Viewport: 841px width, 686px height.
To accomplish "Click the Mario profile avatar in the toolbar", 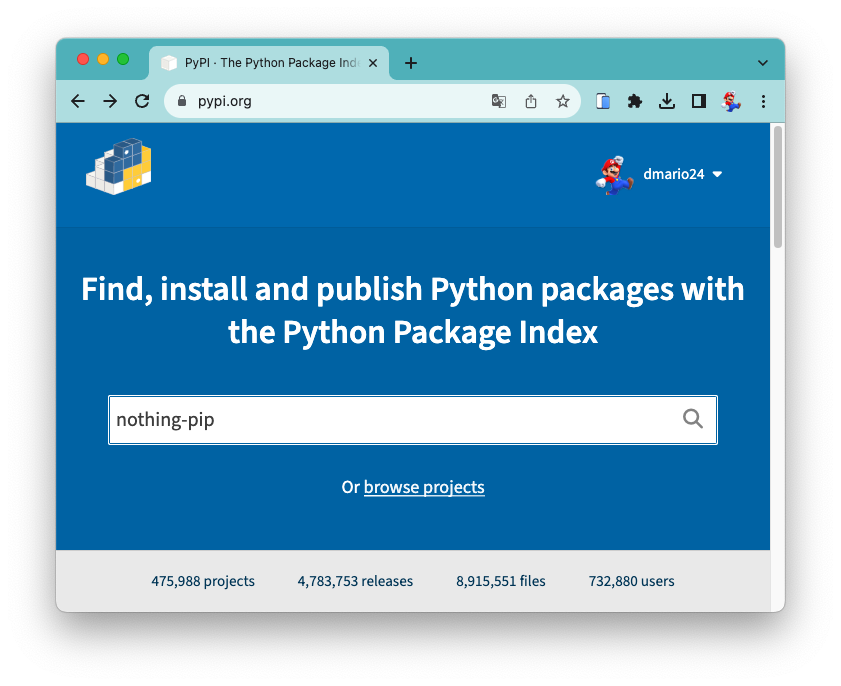I will click(731, 101).
